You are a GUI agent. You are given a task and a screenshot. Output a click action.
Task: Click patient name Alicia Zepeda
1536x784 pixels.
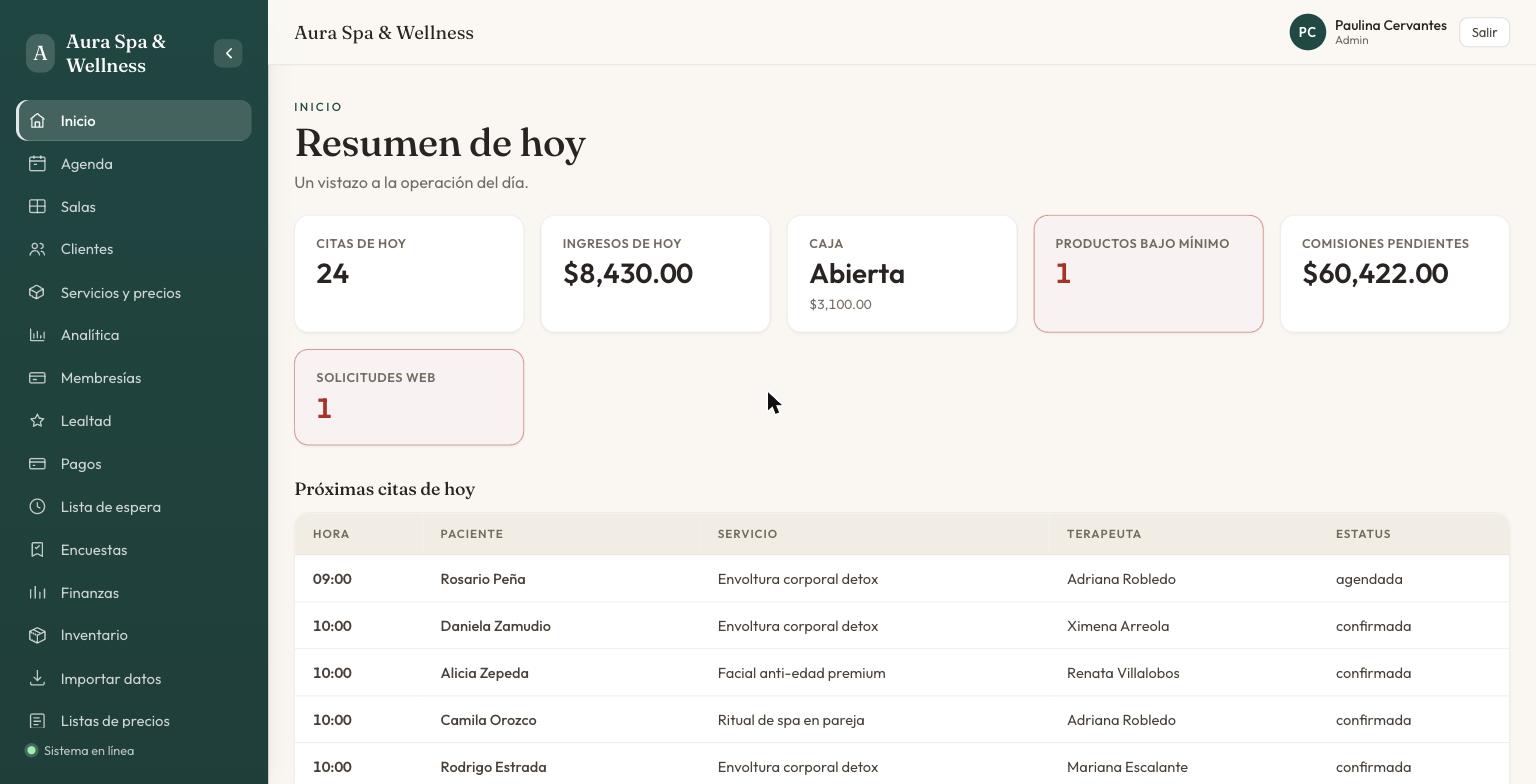point(485,673)
